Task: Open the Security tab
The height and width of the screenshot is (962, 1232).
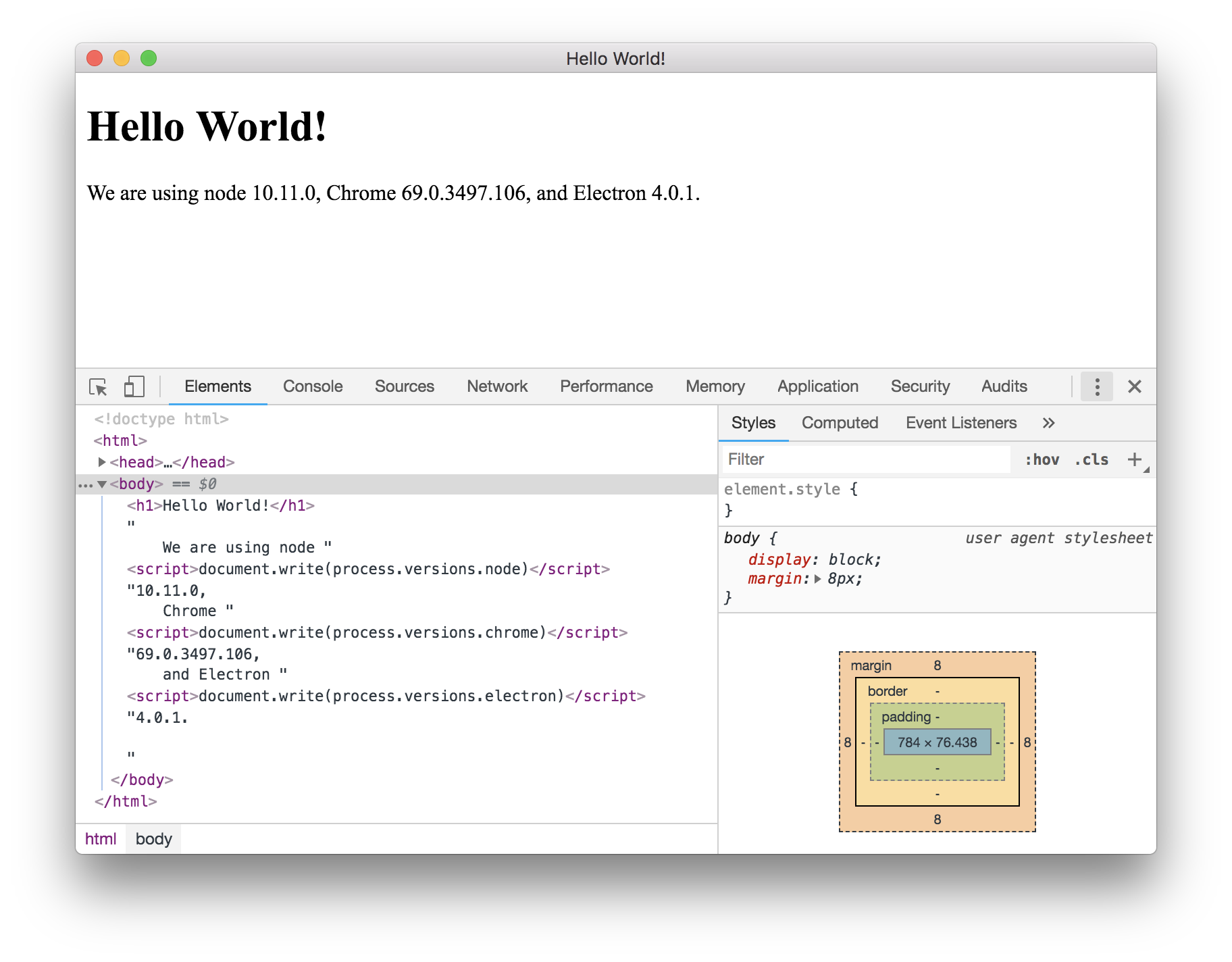Action: point(920,386)
